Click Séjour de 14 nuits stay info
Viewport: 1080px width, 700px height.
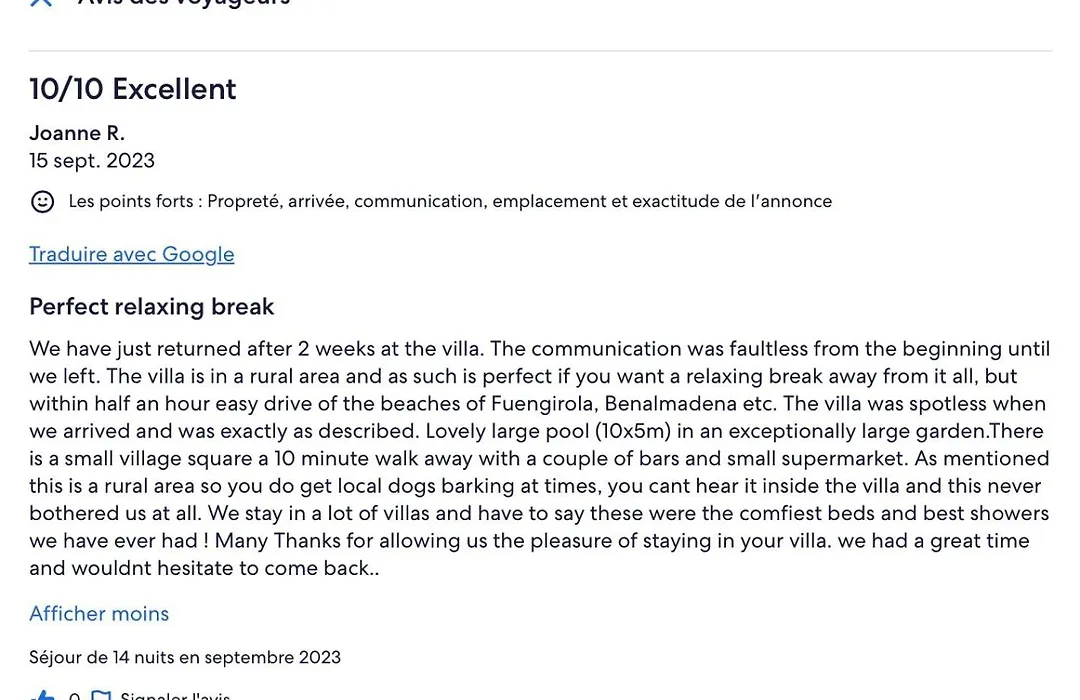(185, 657)
